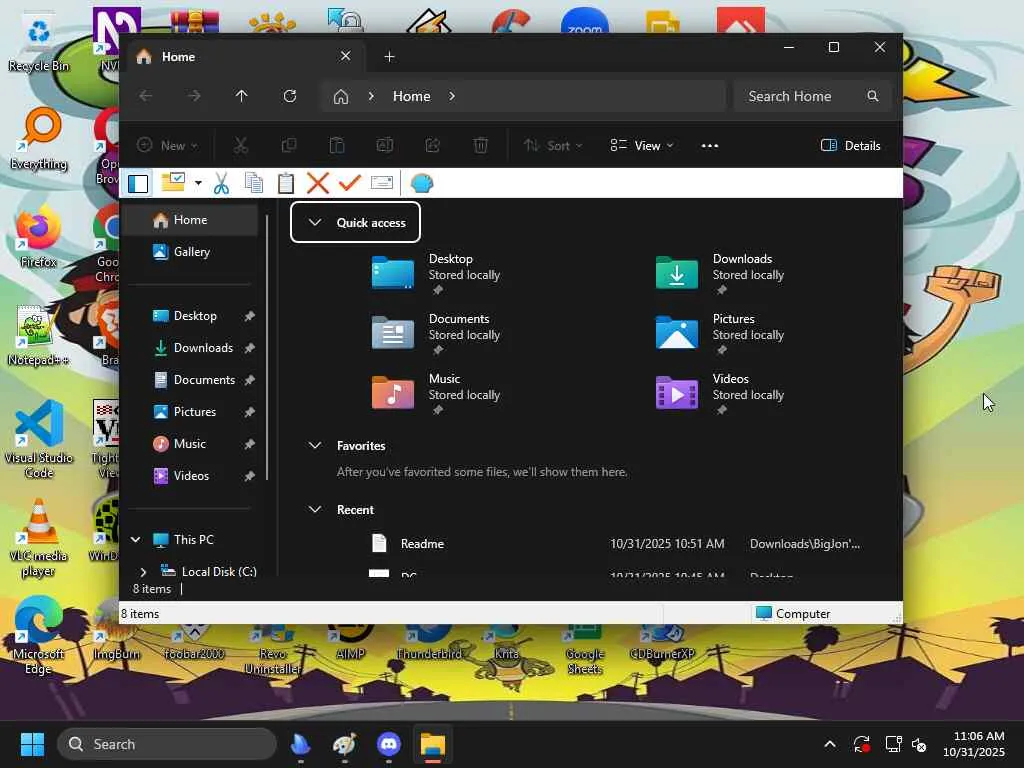This screenshot has width=1024, height=768.
Task: Open Recycle Bin on the desktop
Action: click(39, 43)
